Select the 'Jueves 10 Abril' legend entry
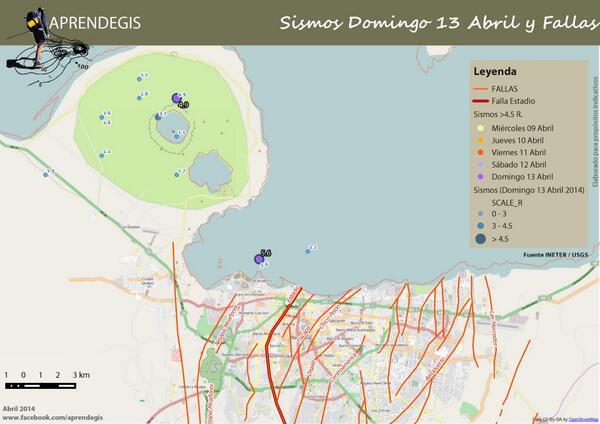This screenshot has height=424, width=600. [517, 140]
